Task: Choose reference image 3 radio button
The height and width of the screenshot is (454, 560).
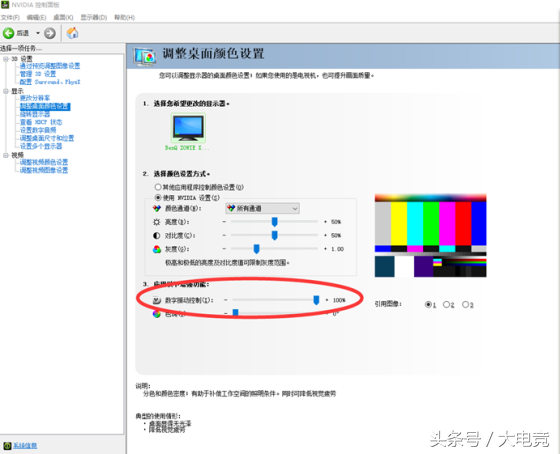Action: pos(465,304)
